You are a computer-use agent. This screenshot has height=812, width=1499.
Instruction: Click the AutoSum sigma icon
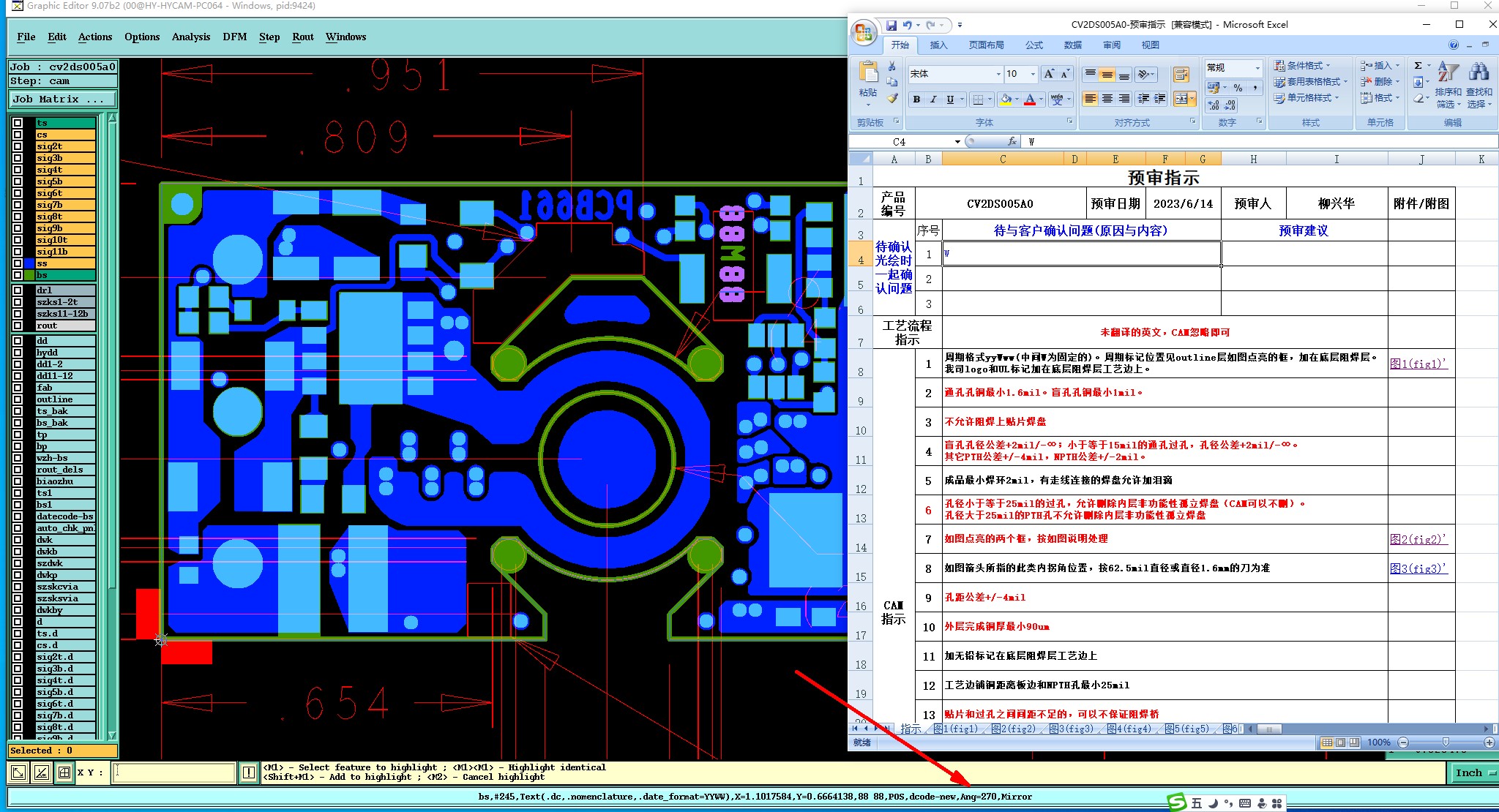click(1418, 66)
